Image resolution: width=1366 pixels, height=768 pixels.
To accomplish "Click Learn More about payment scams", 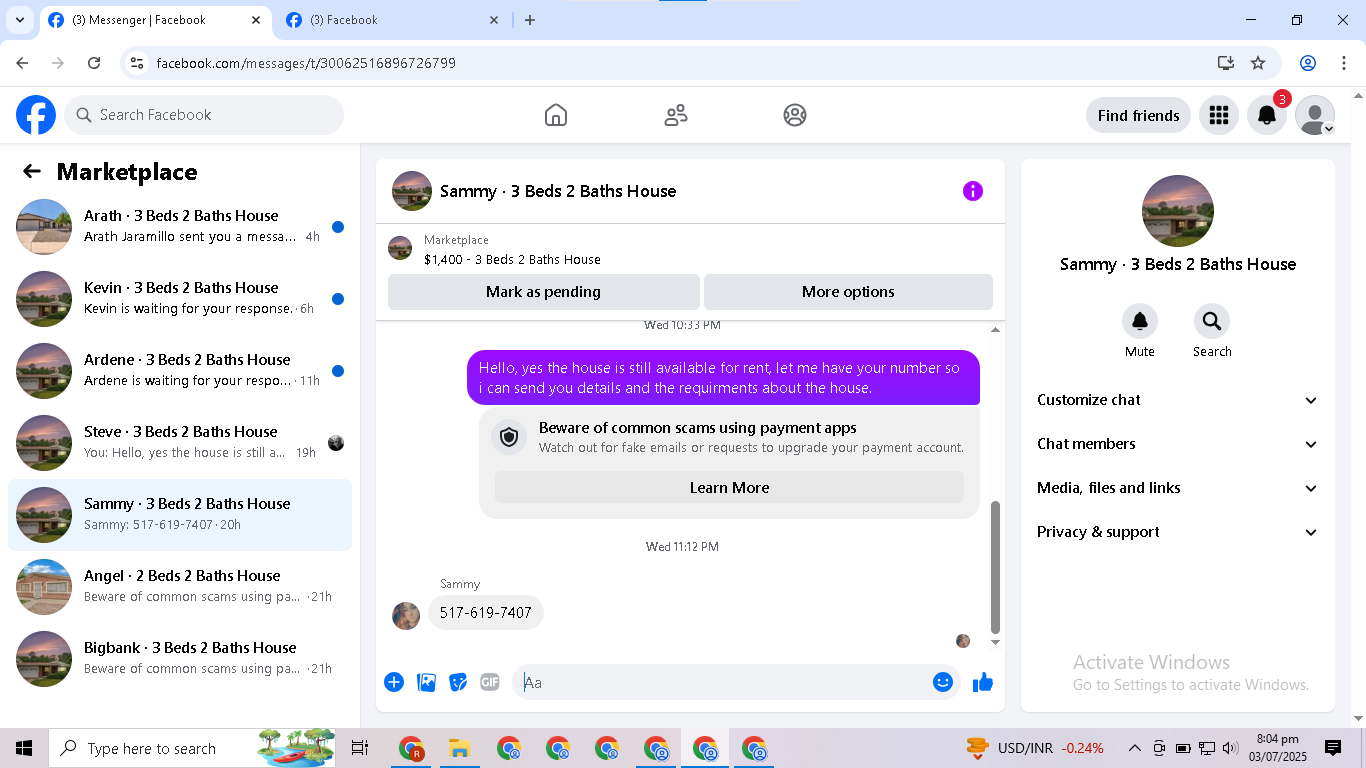I will tap(729, 488).
